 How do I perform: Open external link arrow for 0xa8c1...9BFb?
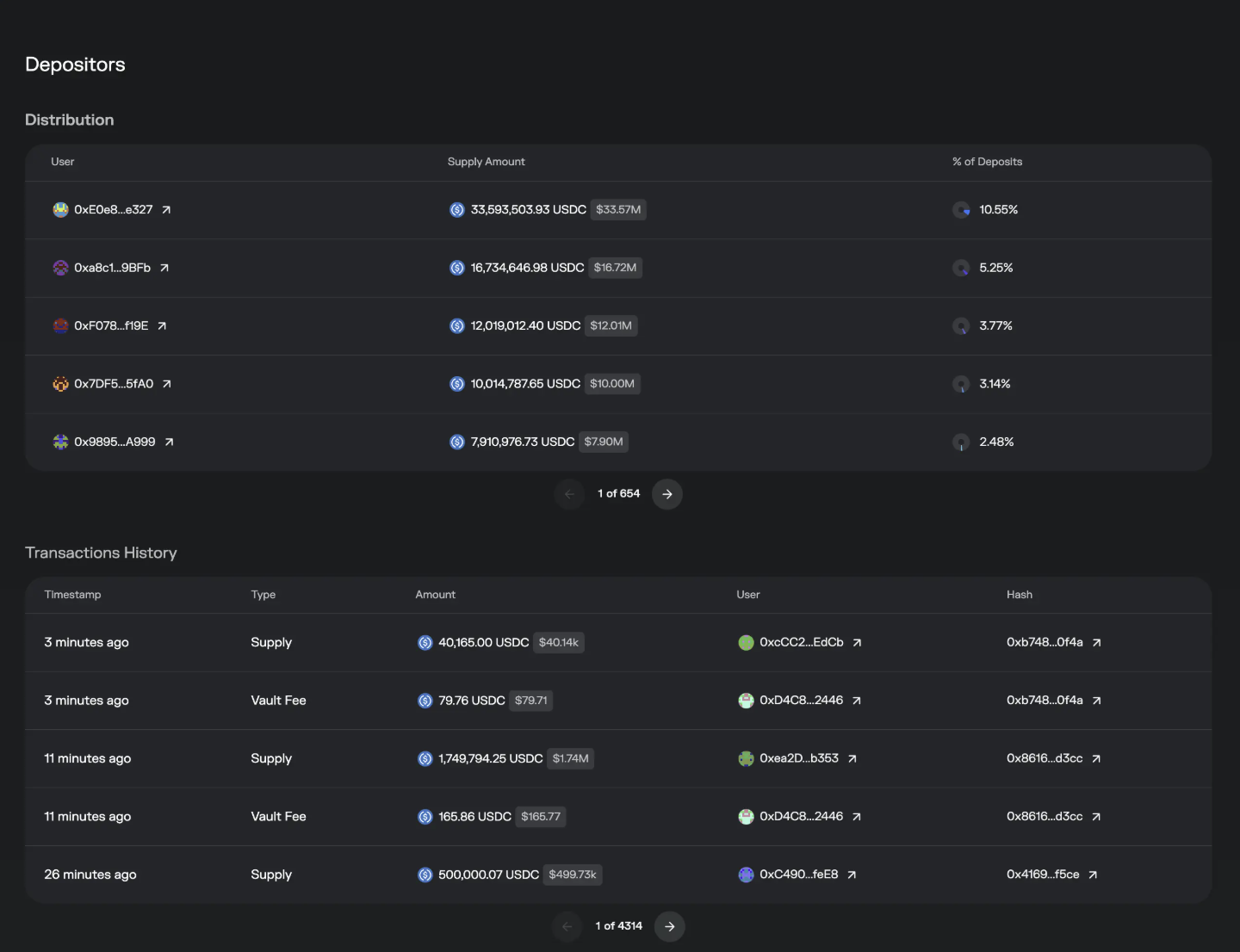coord(164,268)
